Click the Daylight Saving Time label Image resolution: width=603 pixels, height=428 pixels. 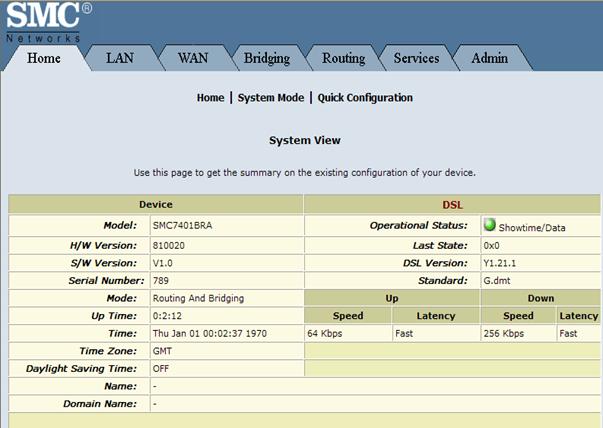pos(81,369)
